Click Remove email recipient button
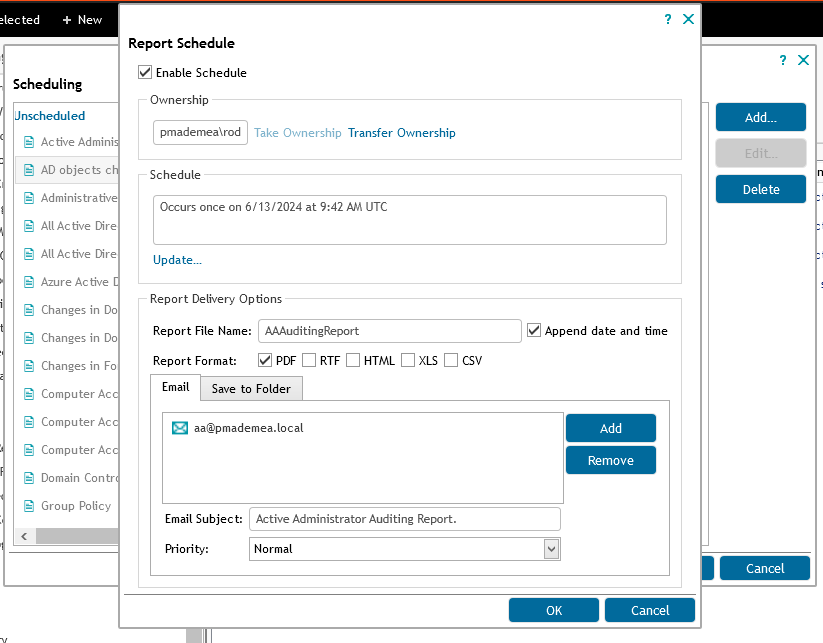823x643 pixels. 610,460
